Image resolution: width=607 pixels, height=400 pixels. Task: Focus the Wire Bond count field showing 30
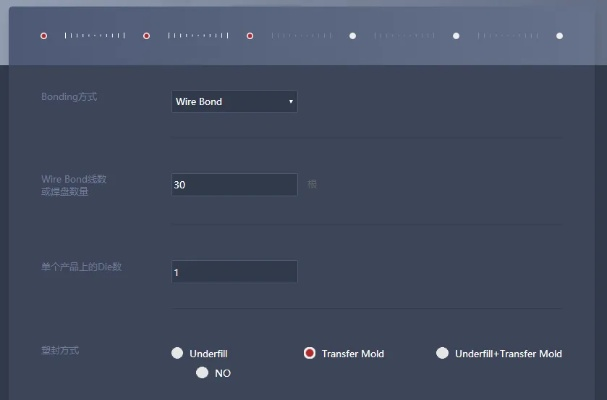coord(234,185)
